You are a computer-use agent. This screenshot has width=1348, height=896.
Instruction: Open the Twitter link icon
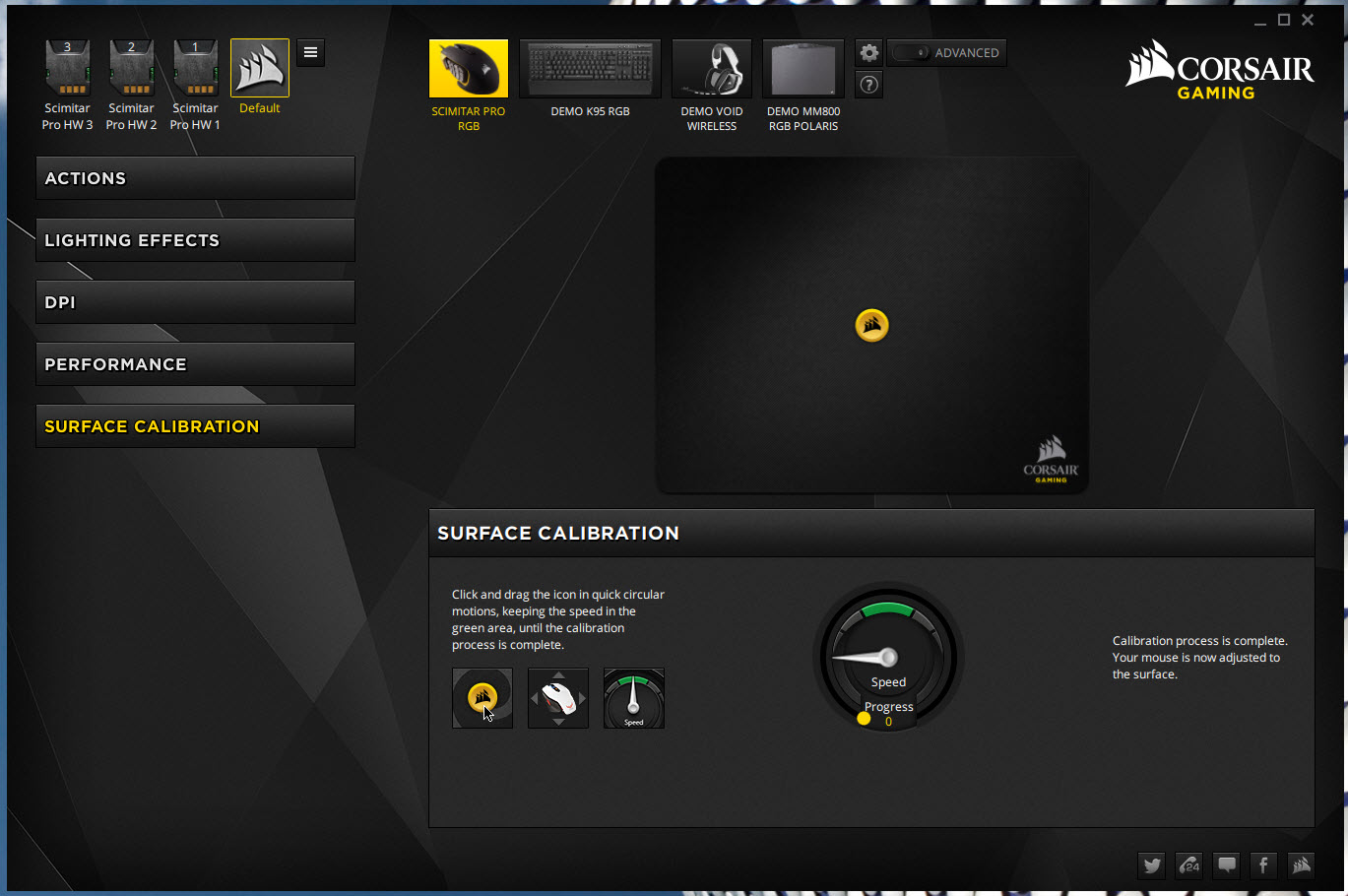click(1152, 865)
